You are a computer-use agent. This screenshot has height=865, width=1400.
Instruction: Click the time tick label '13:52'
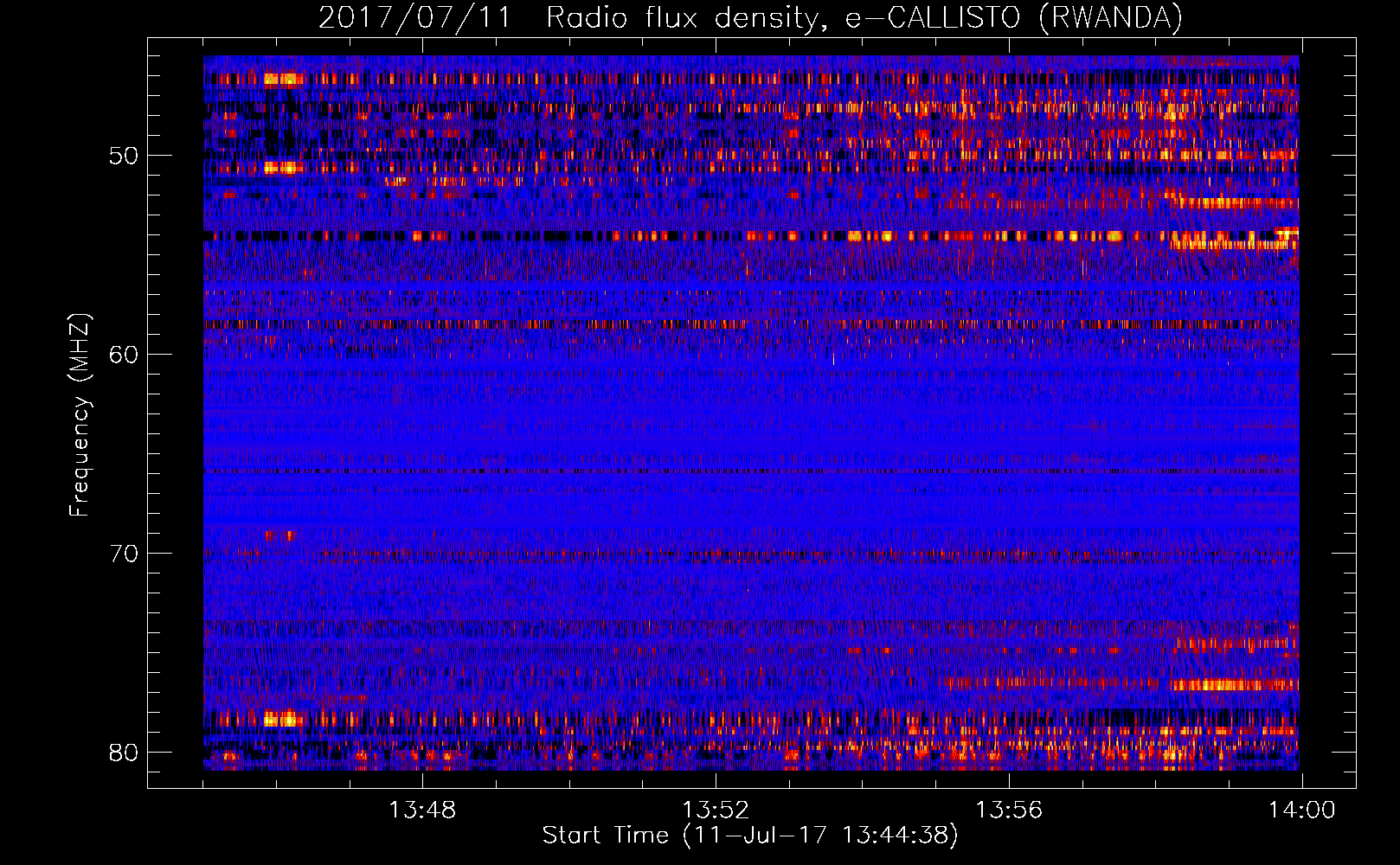coord(716,810)
